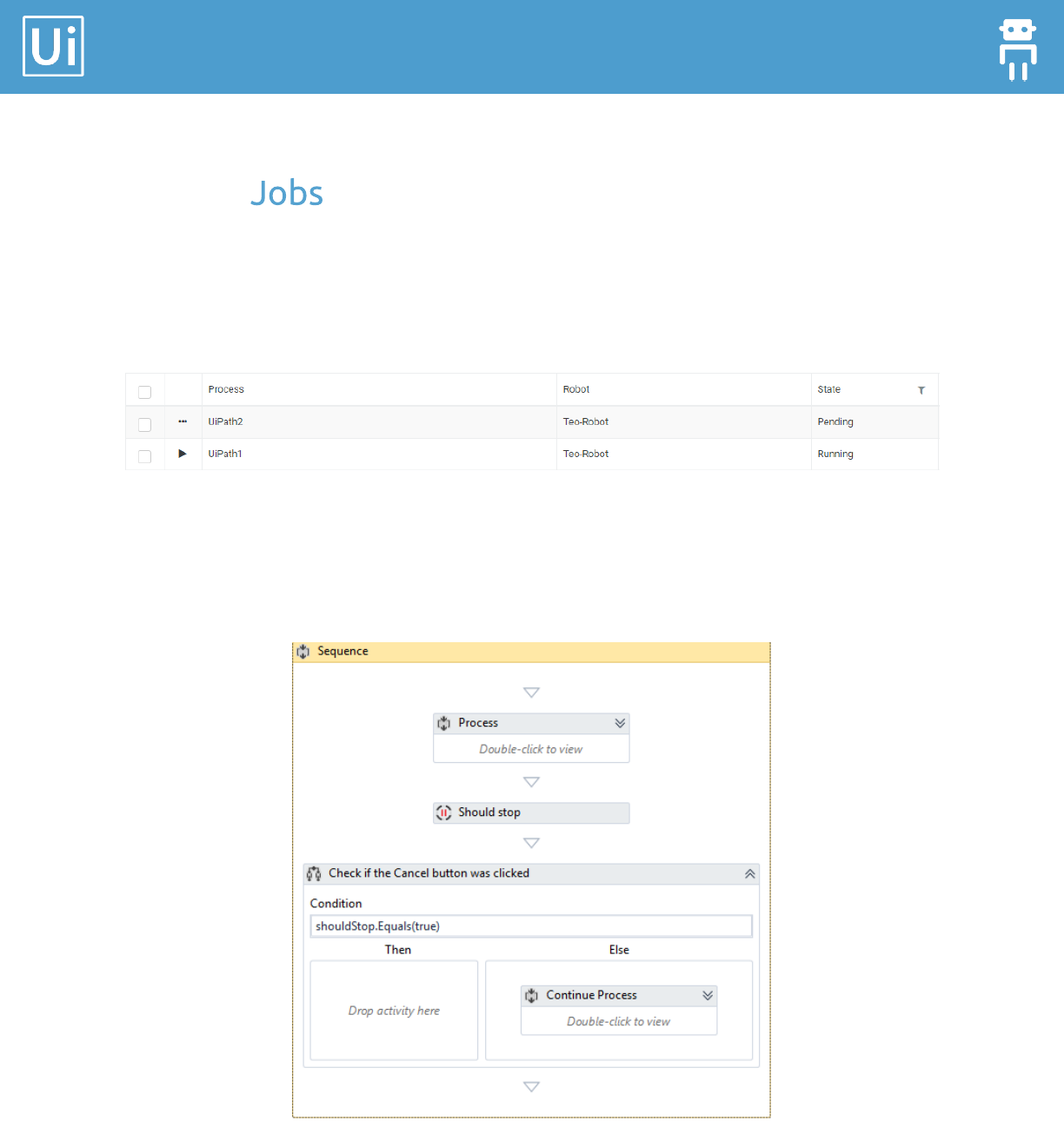Sort by the Process column header

tap(226, 389)
